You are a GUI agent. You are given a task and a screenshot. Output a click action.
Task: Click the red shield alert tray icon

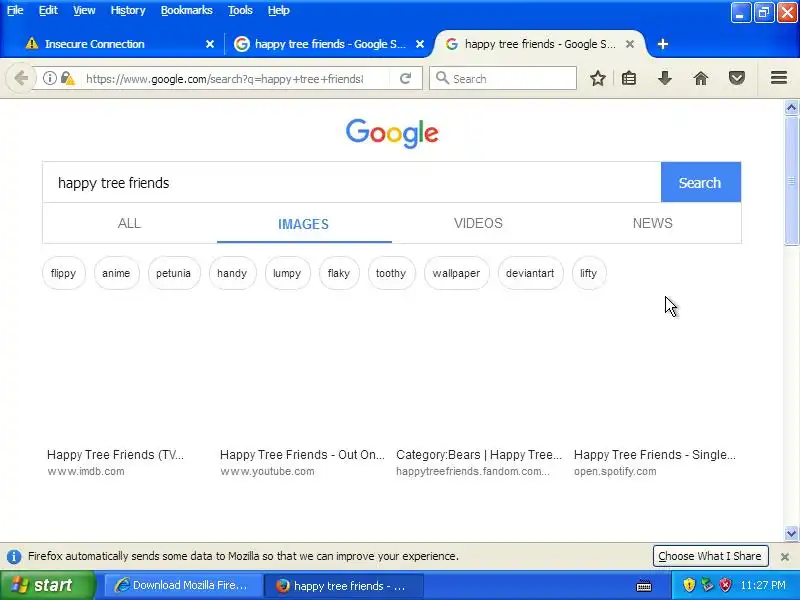coord(725,585)
